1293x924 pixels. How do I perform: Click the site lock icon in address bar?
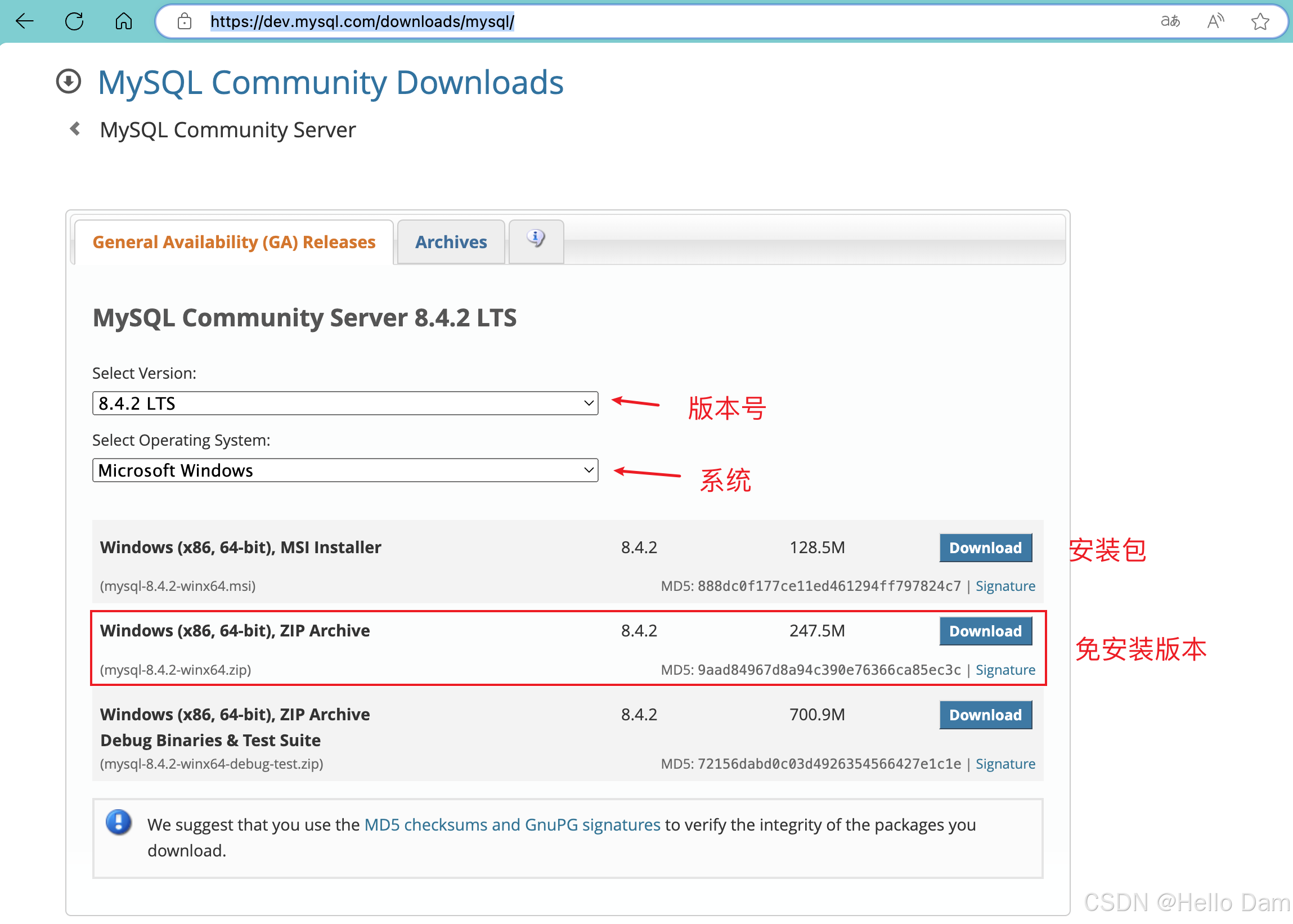click(184, 21)
